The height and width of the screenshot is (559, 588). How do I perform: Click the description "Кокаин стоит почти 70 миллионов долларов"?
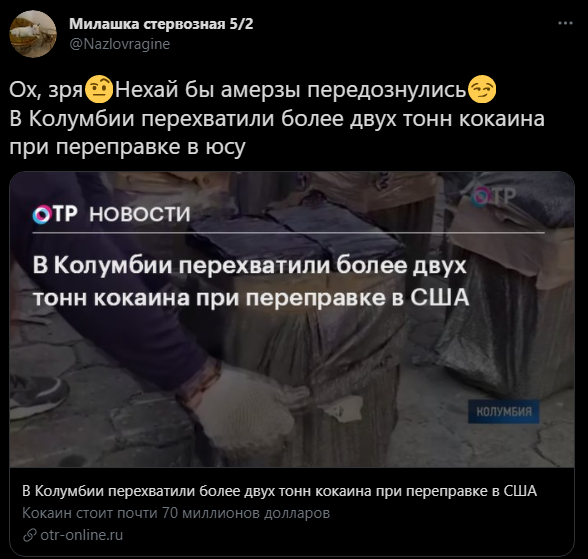click(x=176, y=513)
